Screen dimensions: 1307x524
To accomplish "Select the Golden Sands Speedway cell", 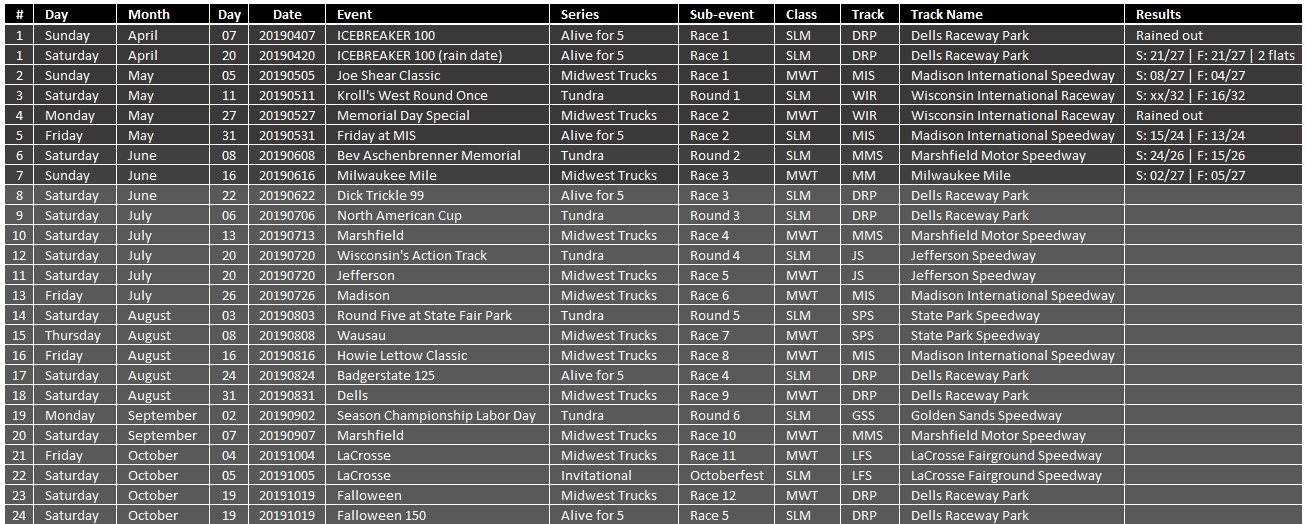I will (x=1017, y=415).
